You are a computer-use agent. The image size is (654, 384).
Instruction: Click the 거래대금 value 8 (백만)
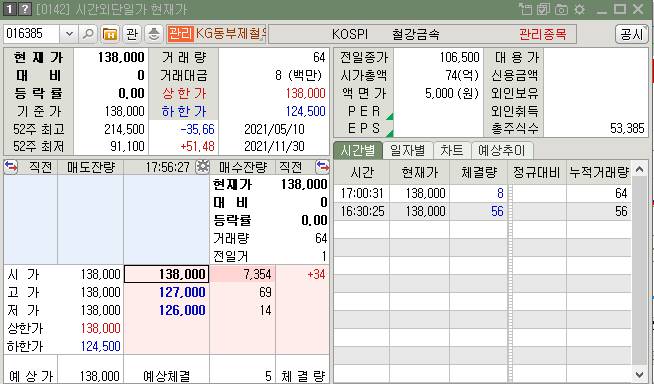pyautogui.click(x=298, y=75)
